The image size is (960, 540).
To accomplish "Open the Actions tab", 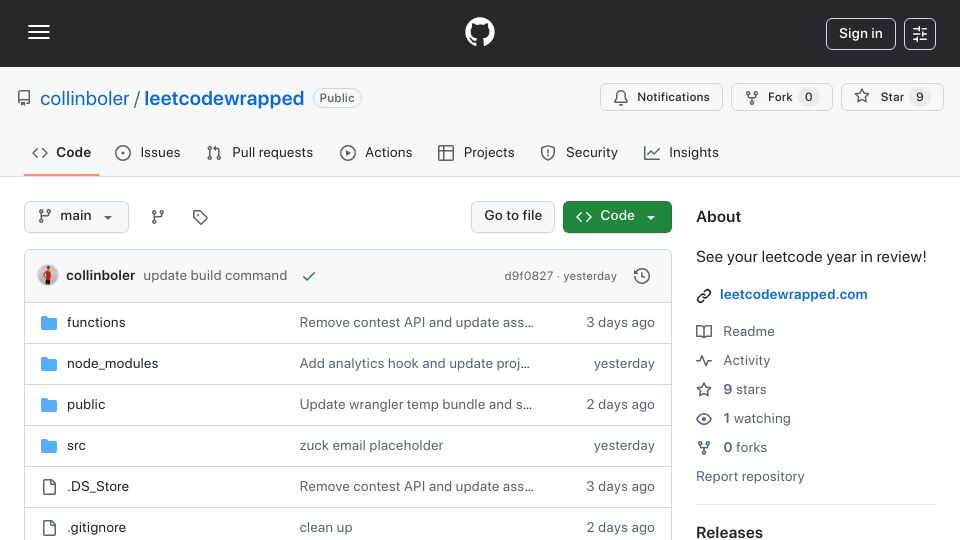I will tap(376, 152).
